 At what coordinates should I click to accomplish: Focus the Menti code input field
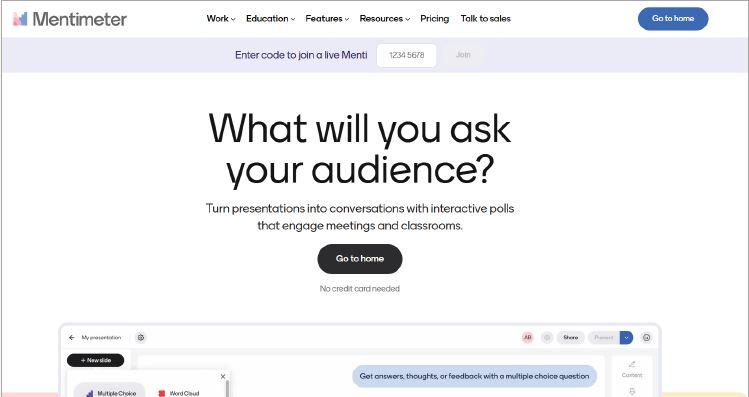click(x=407, y=55)
